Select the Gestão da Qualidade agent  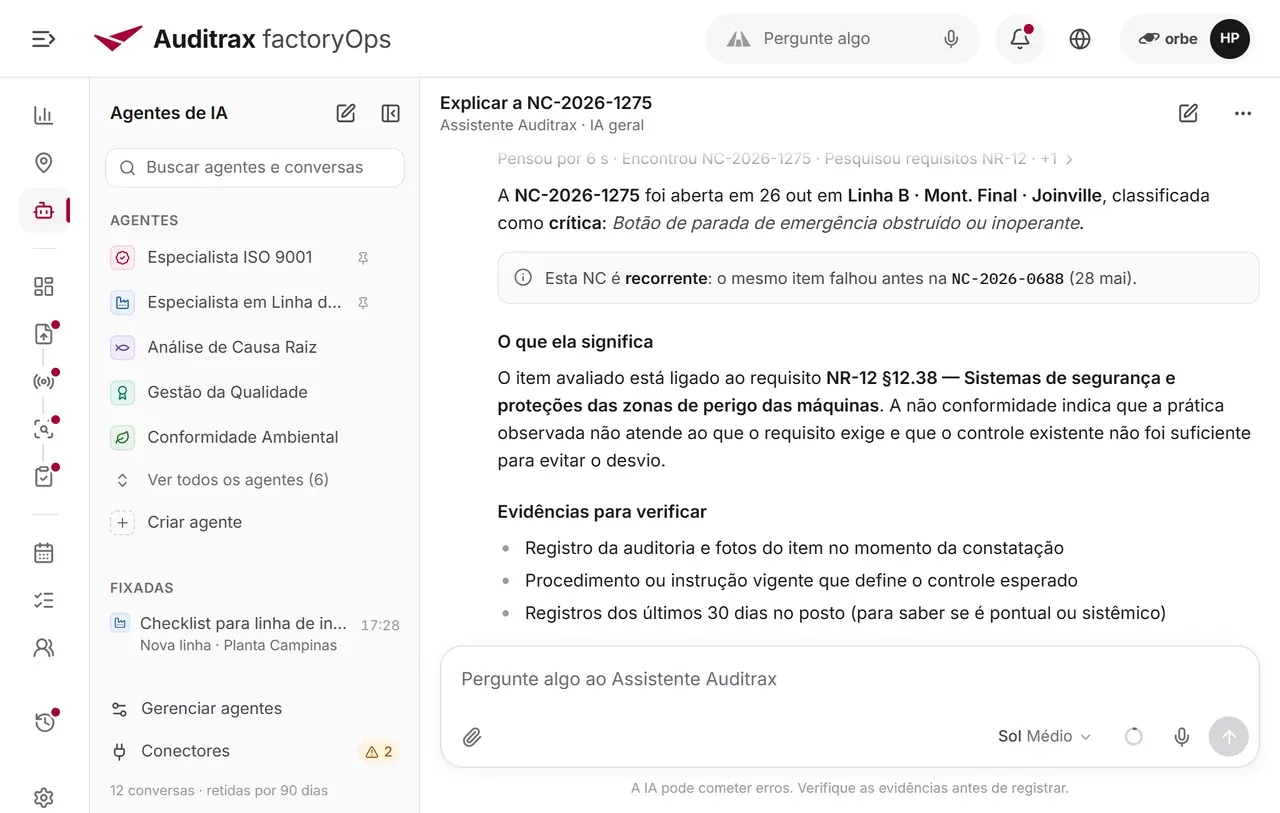(x=255, y=393)
